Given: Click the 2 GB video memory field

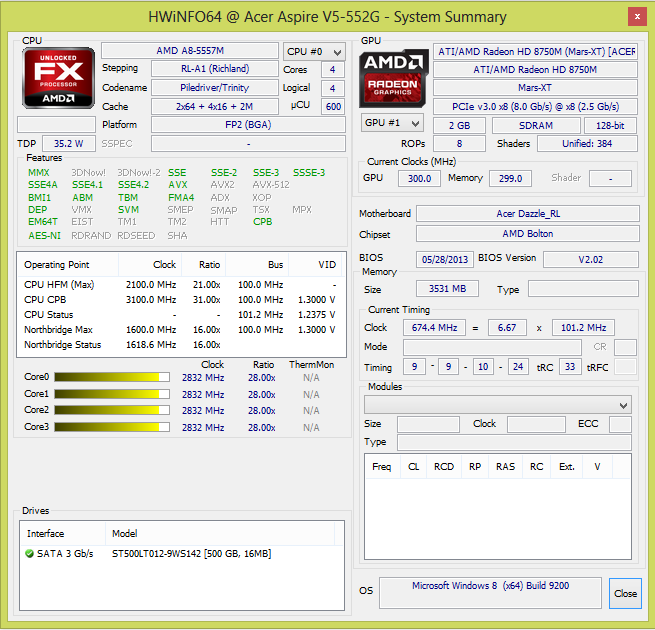Looking at the screenshot, I should 460,125.
